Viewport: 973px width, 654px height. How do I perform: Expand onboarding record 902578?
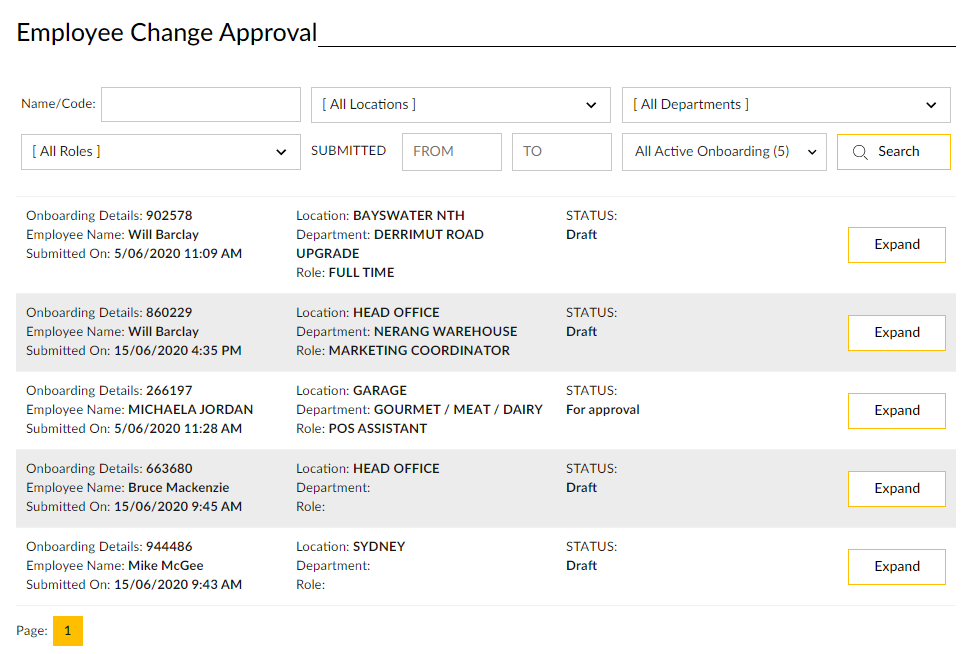896,245
